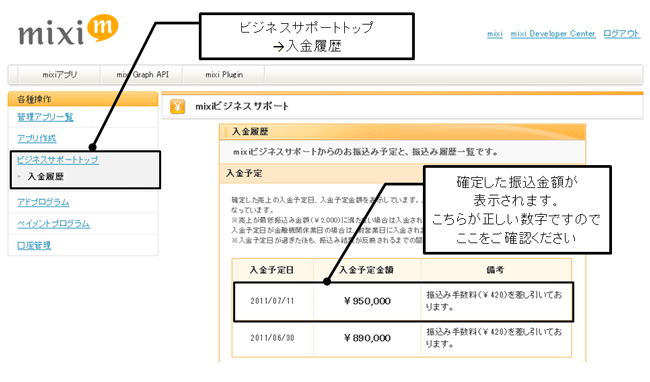The width and height of the screenshot is (650, 382).
Task: Click the yen icon beside mixiビジネスサポート
Action: (x=177, y=106)
